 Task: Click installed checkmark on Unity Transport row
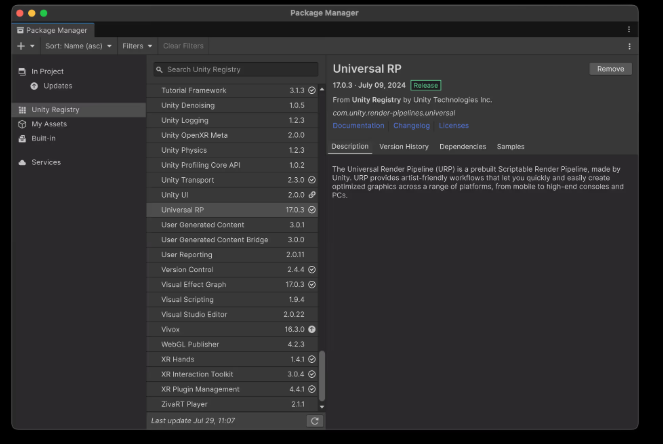point(312,180)
